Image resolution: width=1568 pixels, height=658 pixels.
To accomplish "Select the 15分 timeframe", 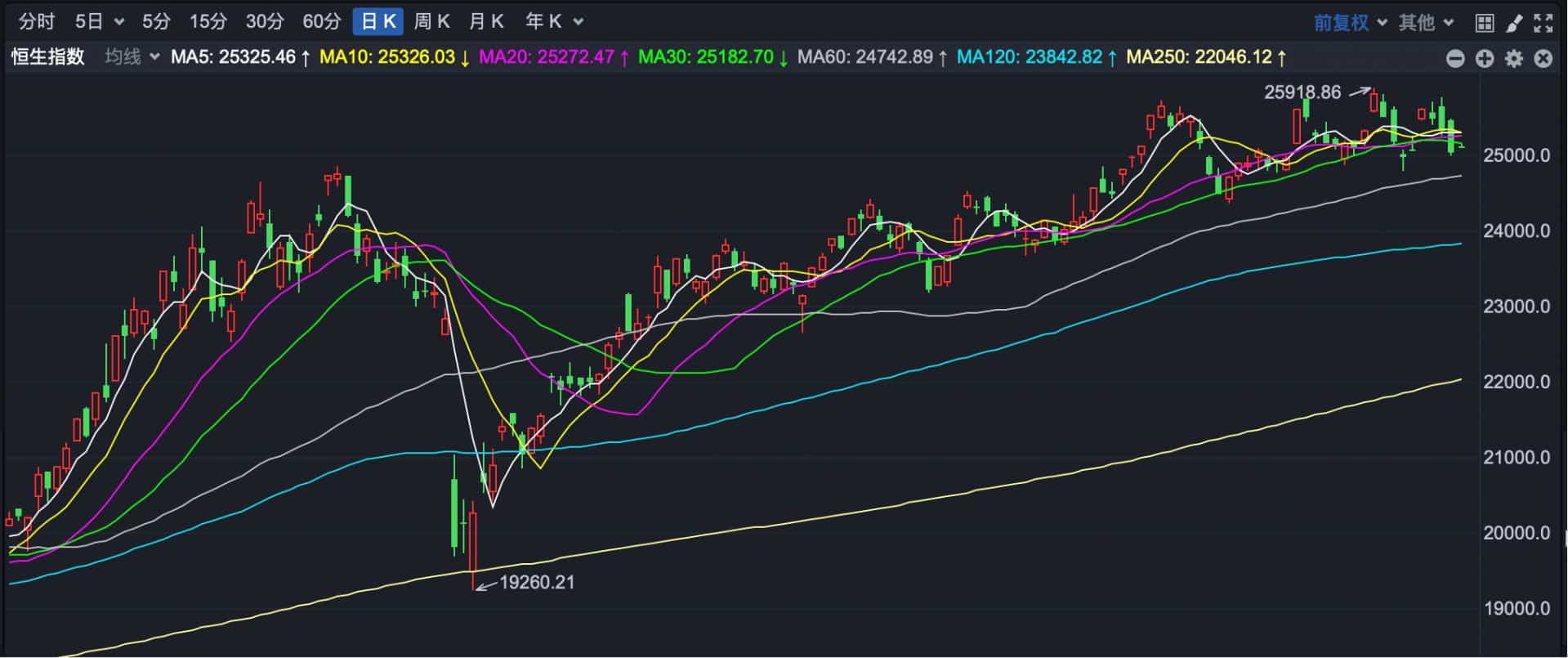I will click(x=208, y=22).
